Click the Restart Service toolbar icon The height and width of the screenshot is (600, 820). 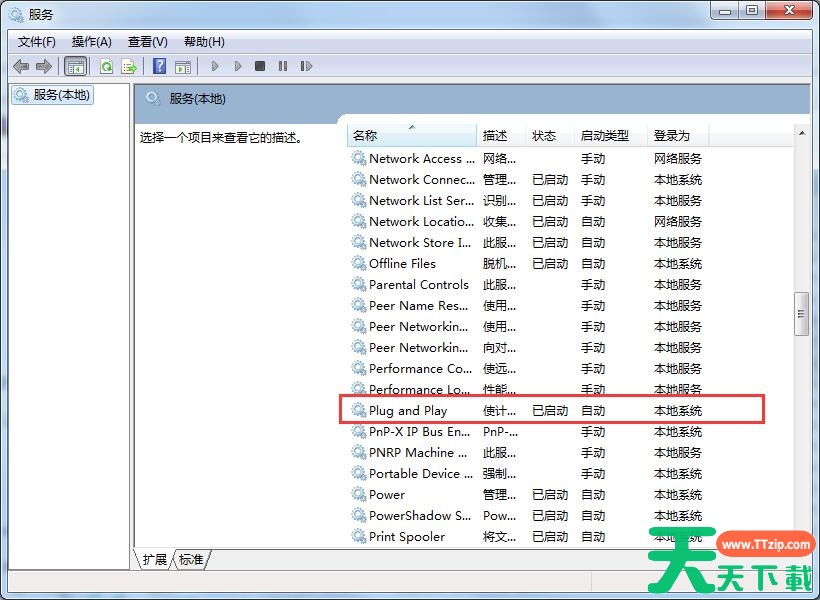point(306,66)
